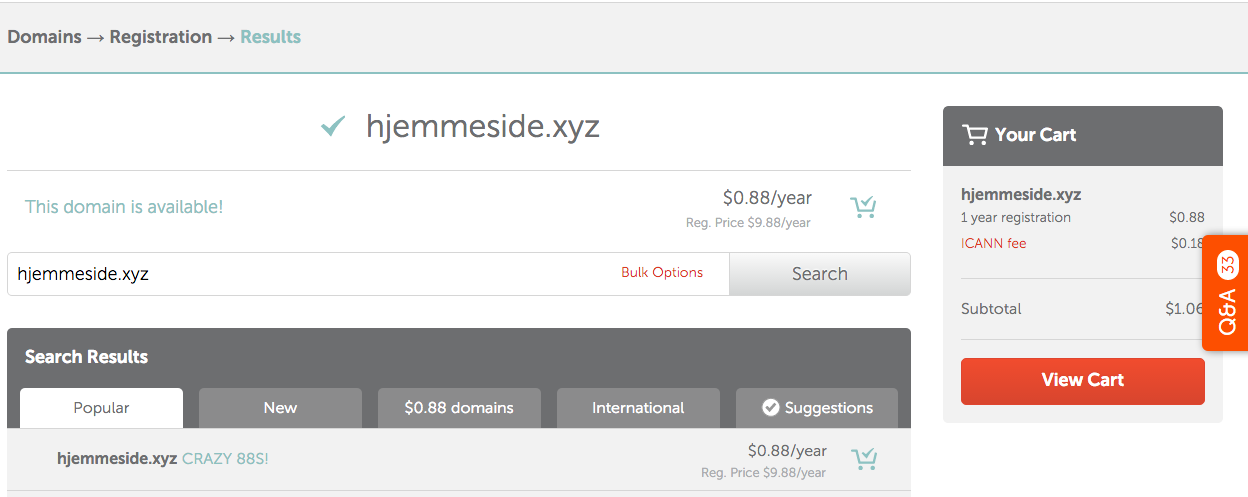This screenshot has width=1248, height=497.
Task: Open the ICANN fee link in cart
Action: (993, 243)
